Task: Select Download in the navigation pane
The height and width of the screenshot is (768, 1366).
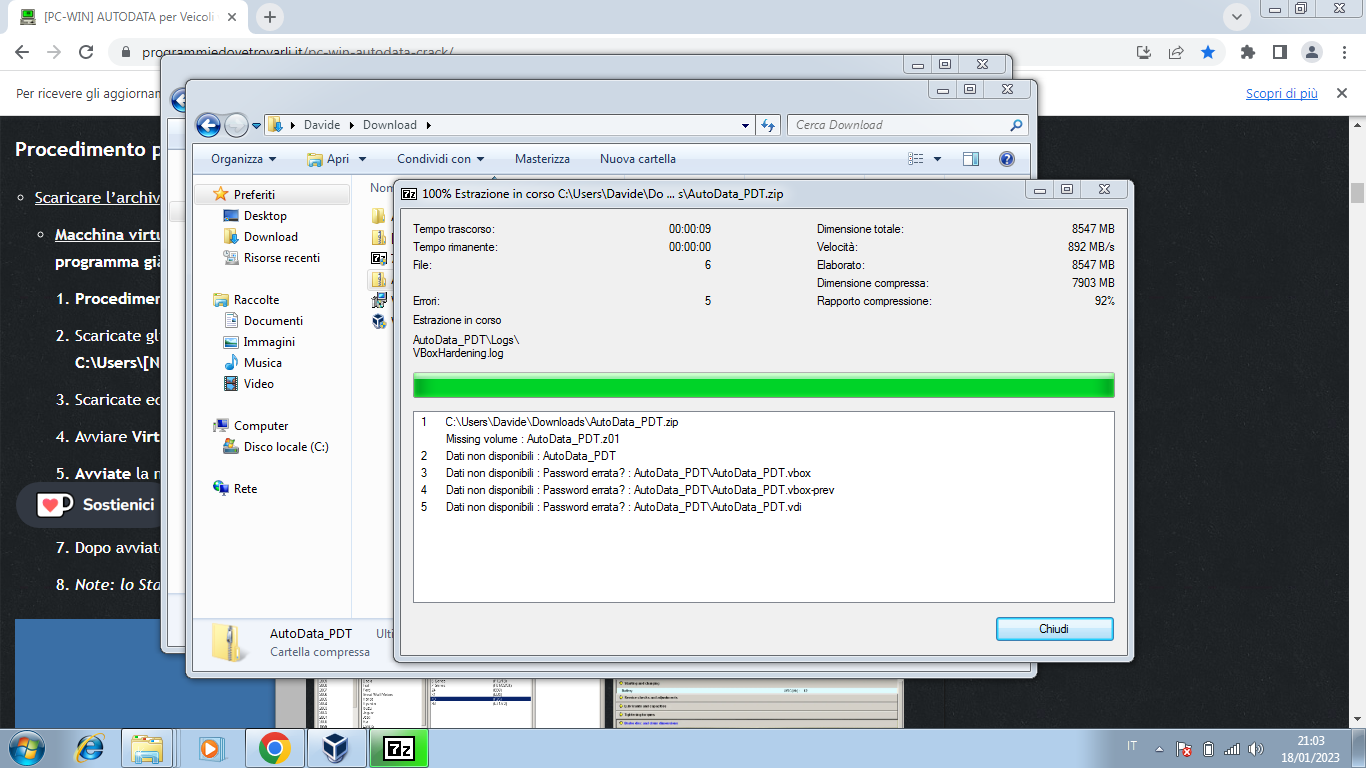Action: tap(271, 237)
